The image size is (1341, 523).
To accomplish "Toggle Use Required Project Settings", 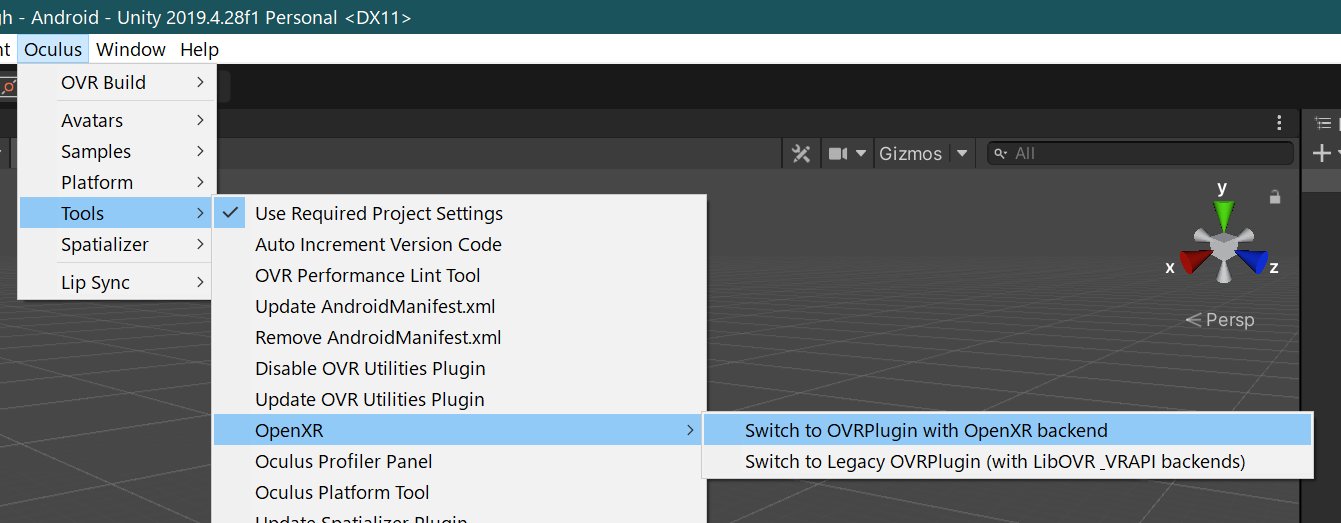I will click(460, 213).
